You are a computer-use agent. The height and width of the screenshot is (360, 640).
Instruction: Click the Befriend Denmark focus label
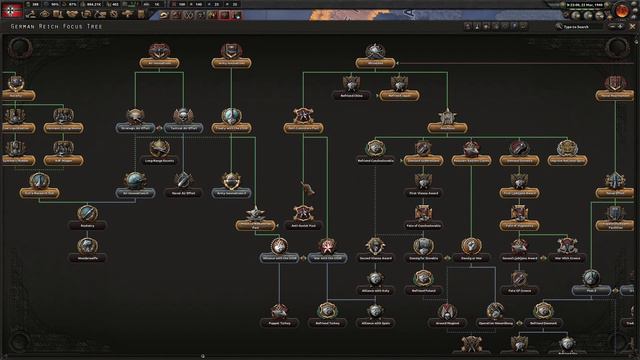[543, 323]
